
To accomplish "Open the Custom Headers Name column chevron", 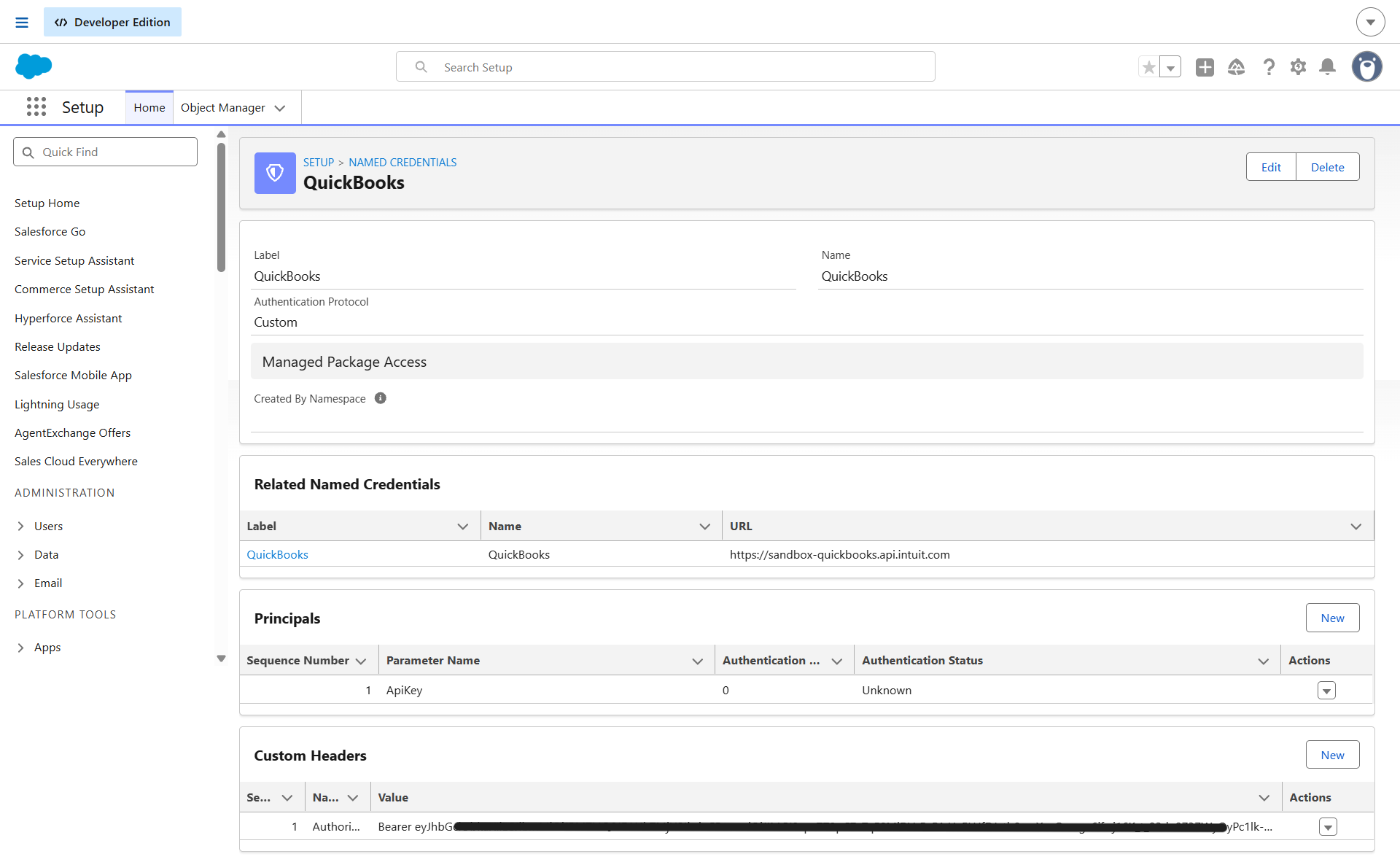I will [x=353, y=798].
